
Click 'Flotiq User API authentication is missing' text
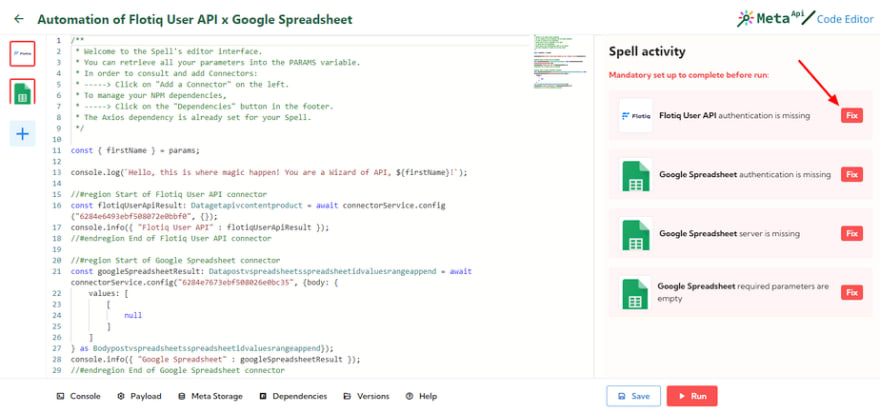[735, 116]
